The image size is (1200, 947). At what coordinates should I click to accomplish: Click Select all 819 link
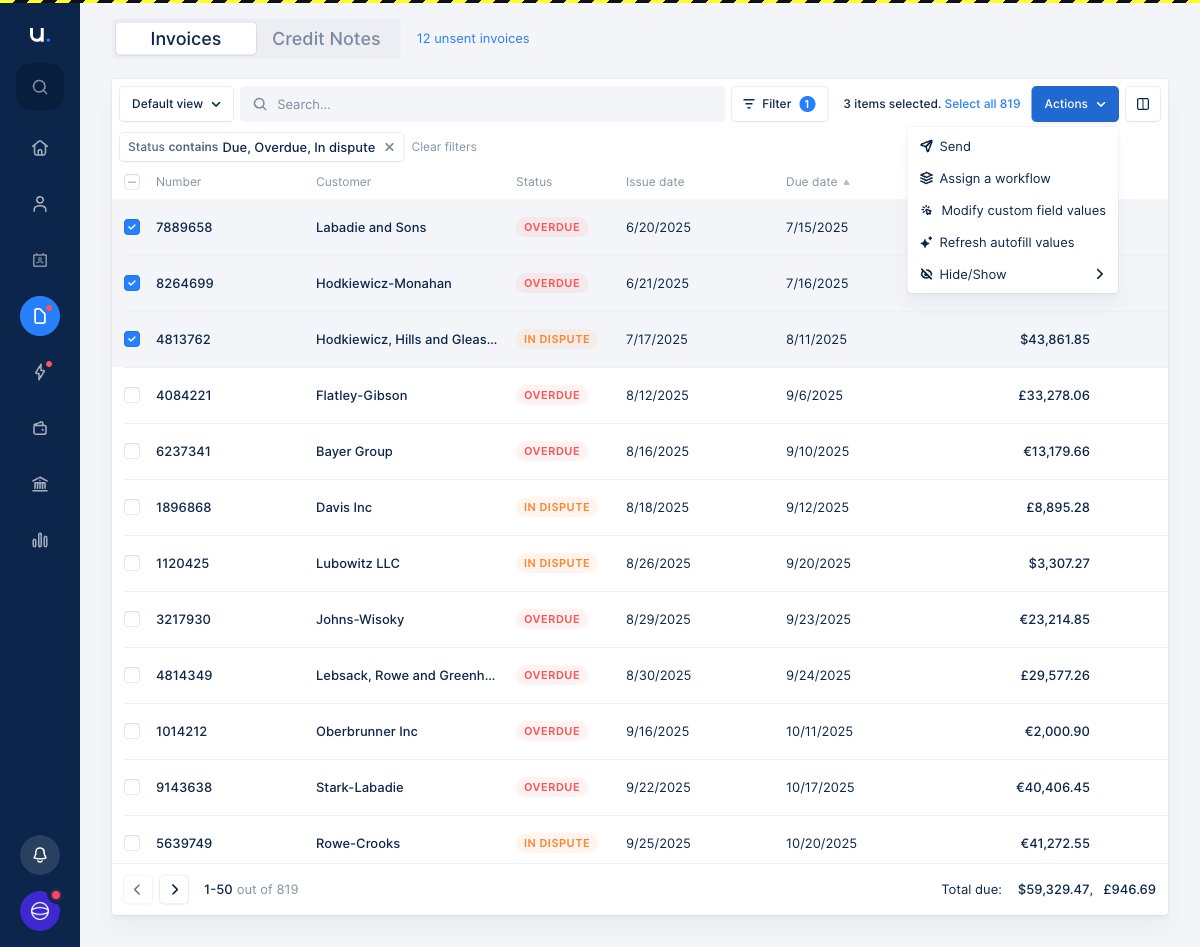click(x=982, y=104)
